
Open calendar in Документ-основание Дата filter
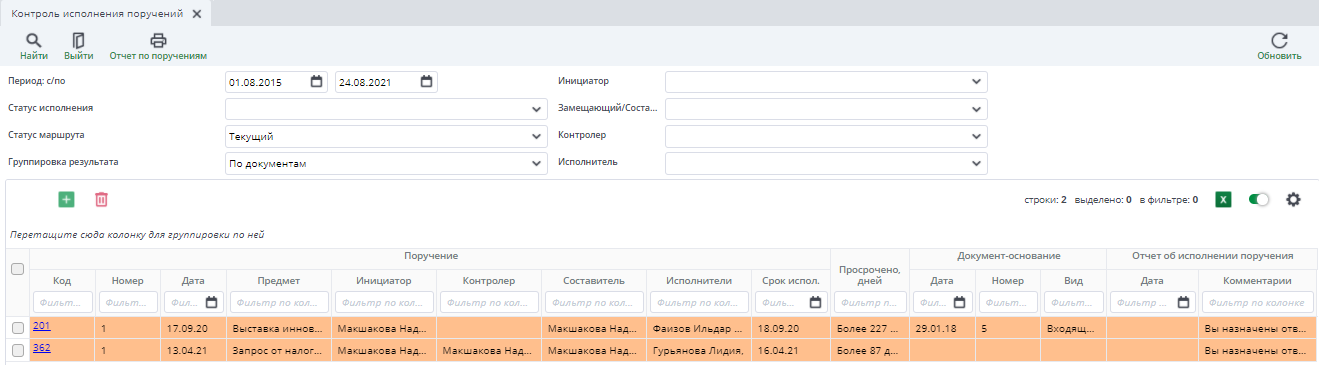[960, 302]
